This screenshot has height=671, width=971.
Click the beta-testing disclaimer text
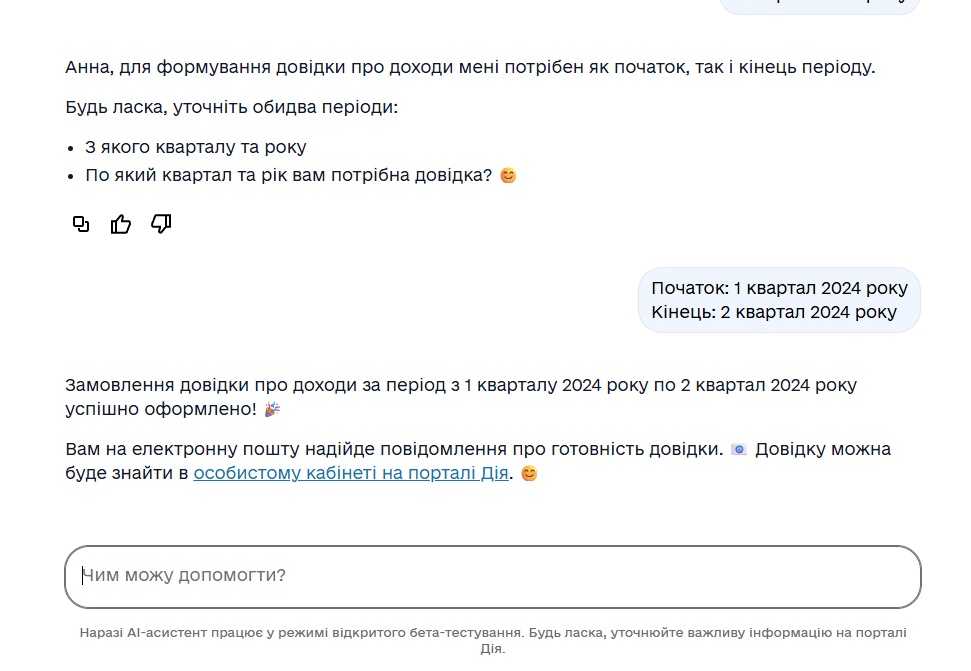tap(494, 638)
